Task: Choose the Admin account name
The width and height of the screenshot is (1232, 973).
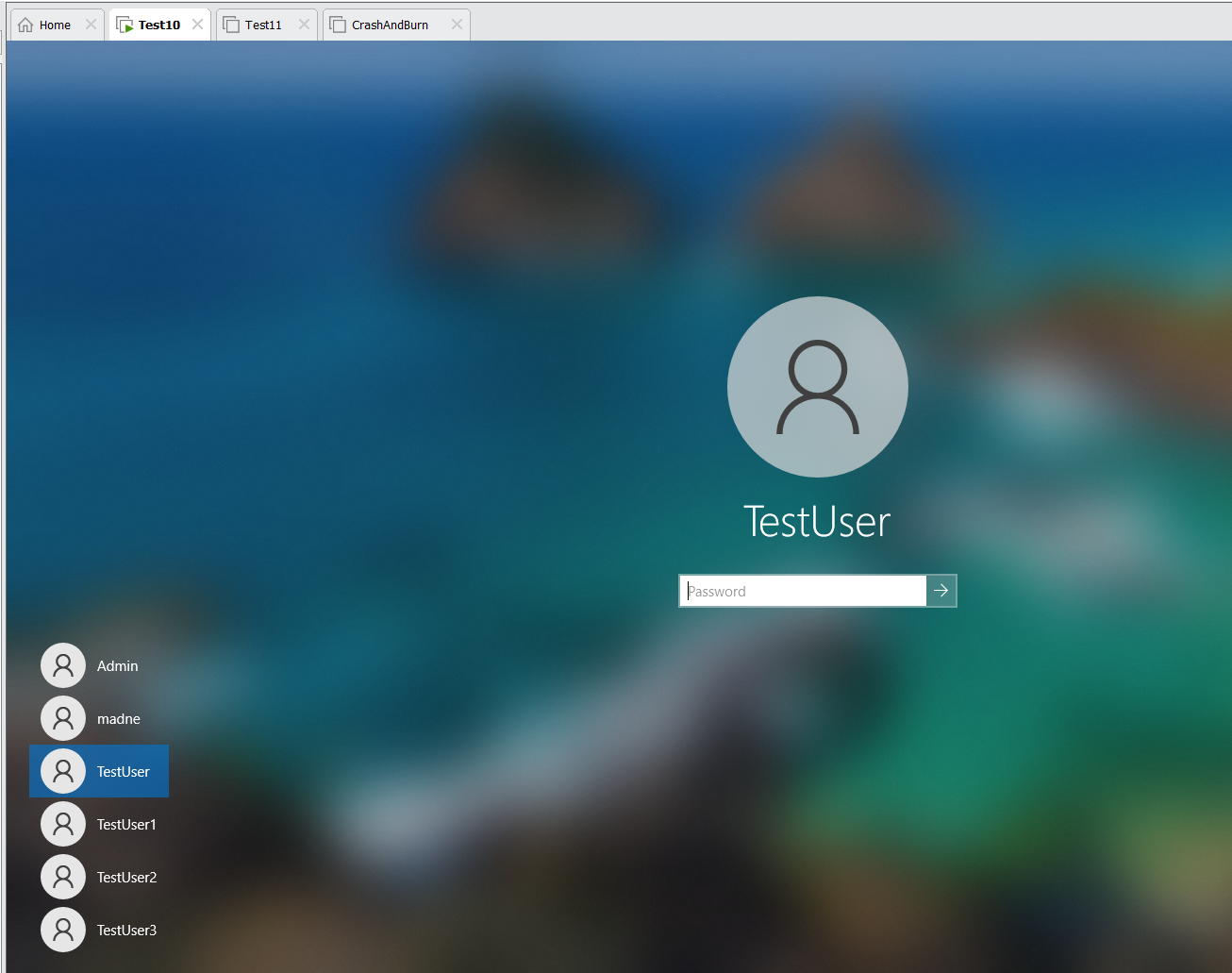Action: (x=118, y=666)
